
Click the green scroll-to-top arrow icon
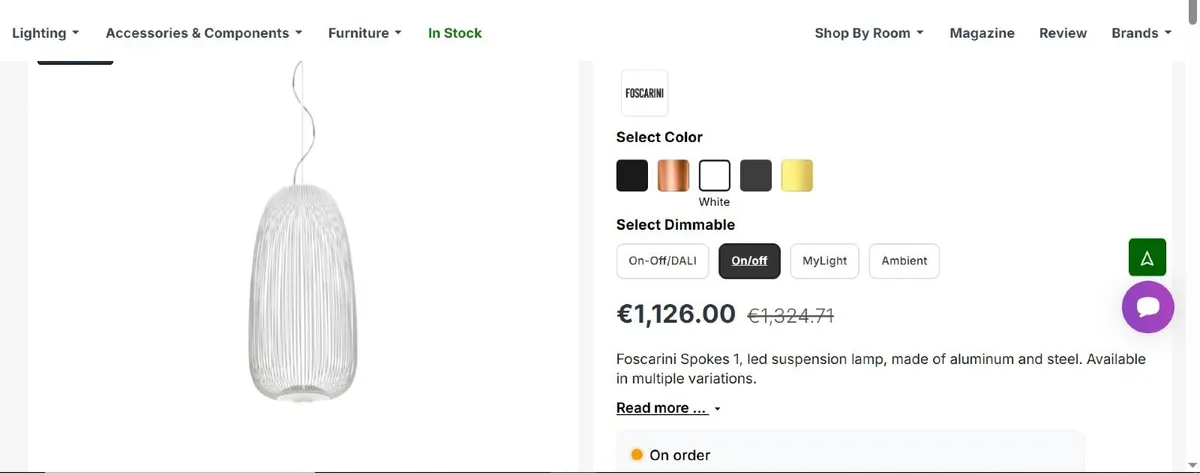(x=1147, y=258)
